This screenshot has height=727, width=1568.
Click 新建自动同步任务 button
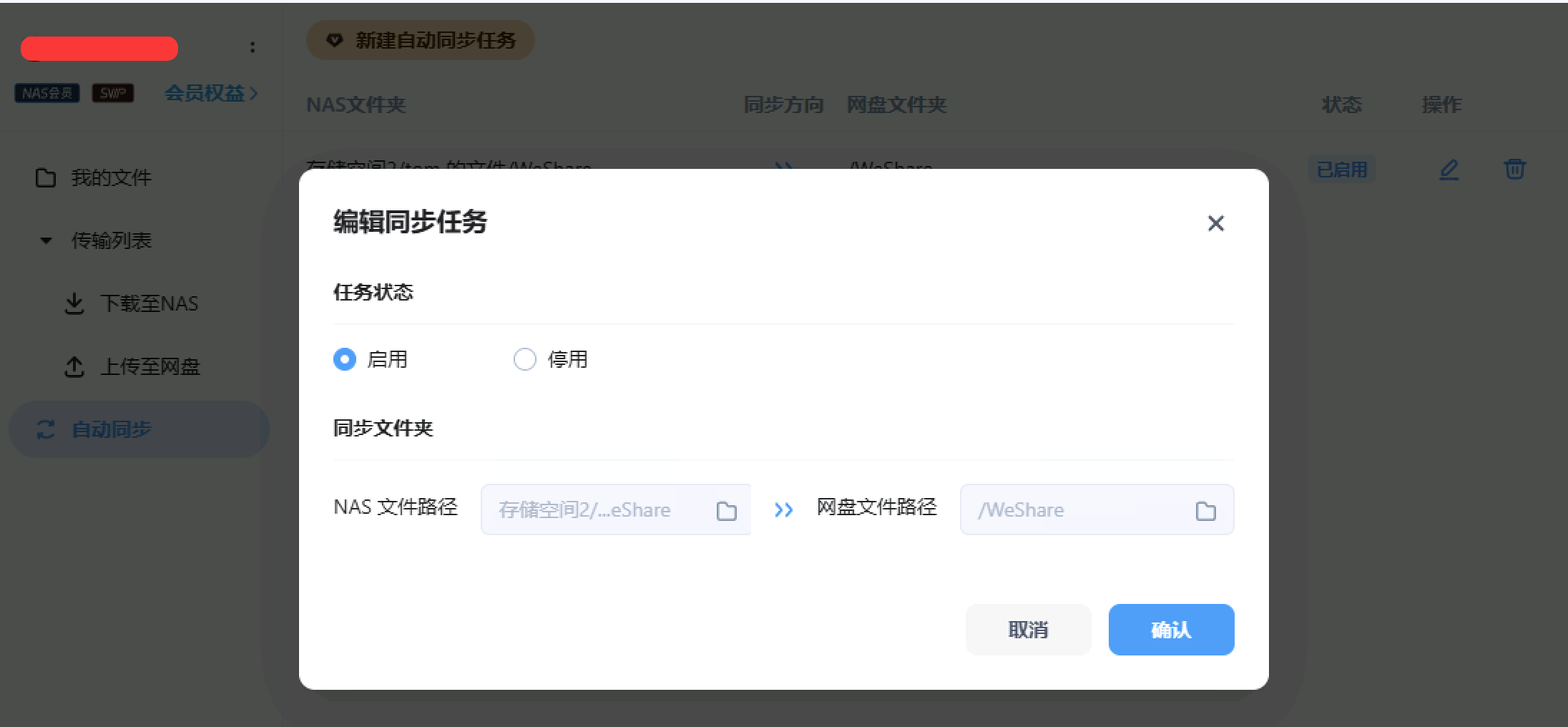421,40
